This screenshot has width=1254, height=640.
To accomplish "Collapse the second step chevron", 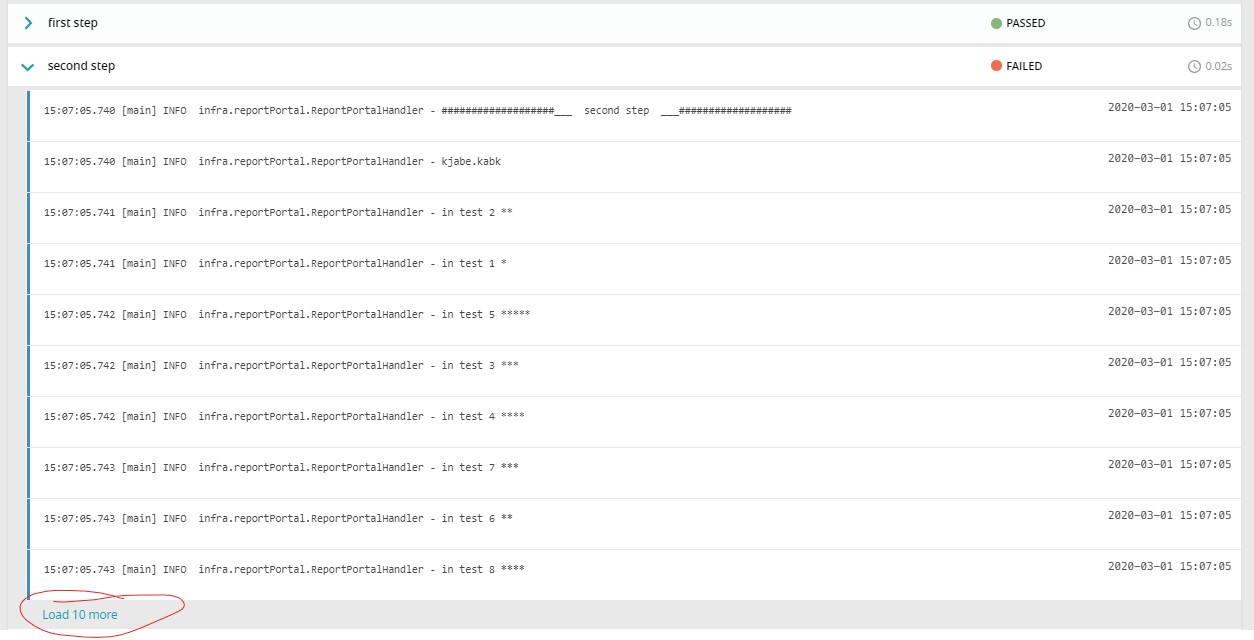I will pos(28,67).
